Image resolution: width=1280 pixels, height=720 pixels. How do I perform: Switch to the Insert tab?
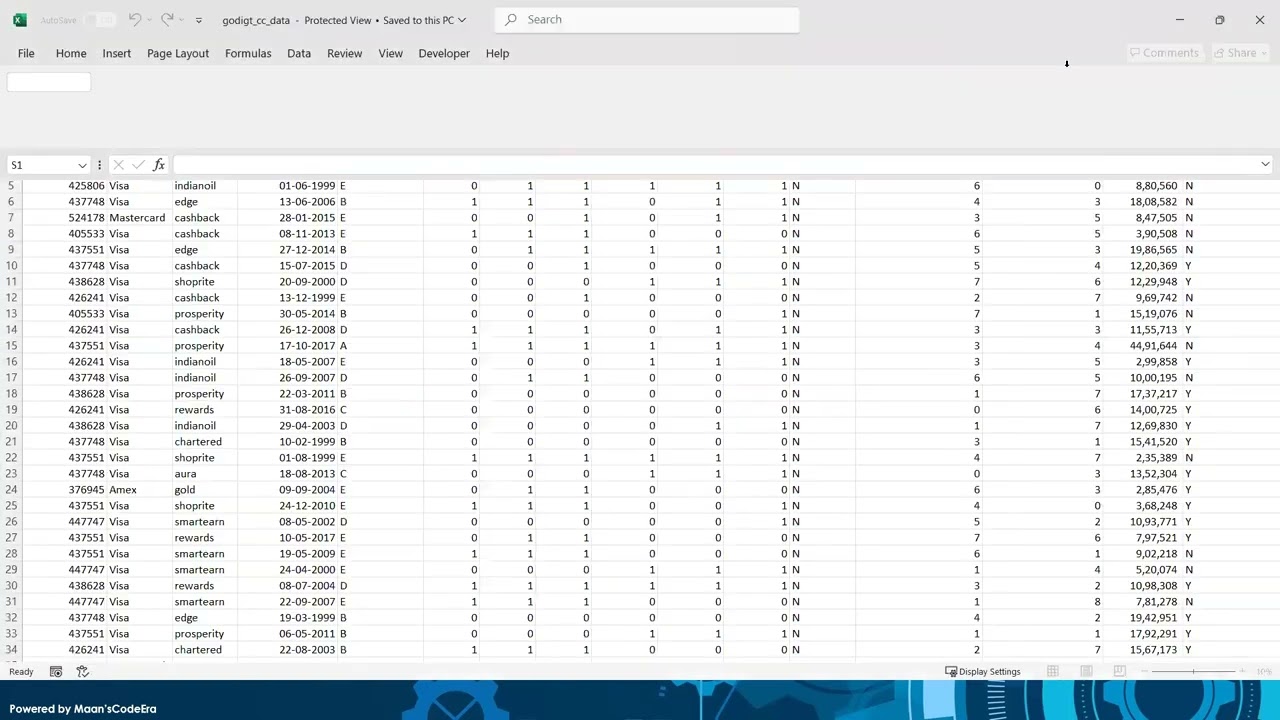coord(116,53)
